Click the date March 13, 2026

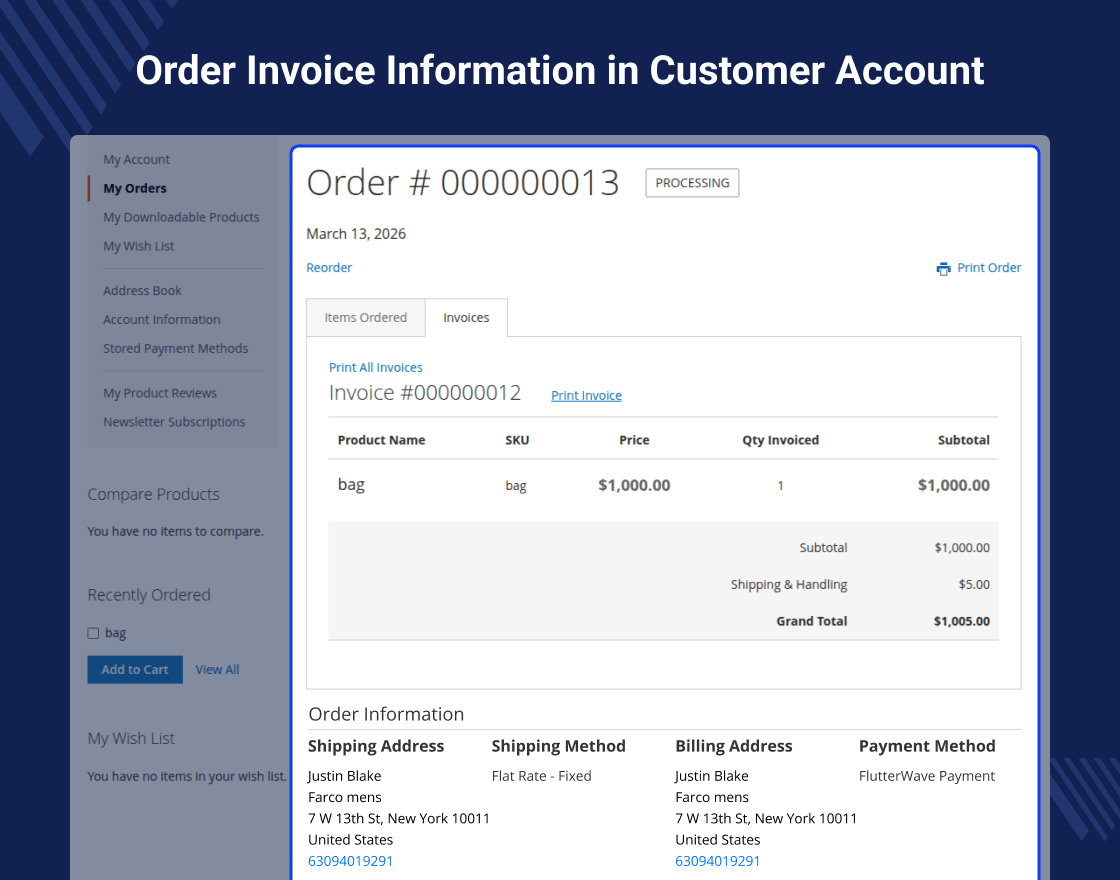(356, 234)
